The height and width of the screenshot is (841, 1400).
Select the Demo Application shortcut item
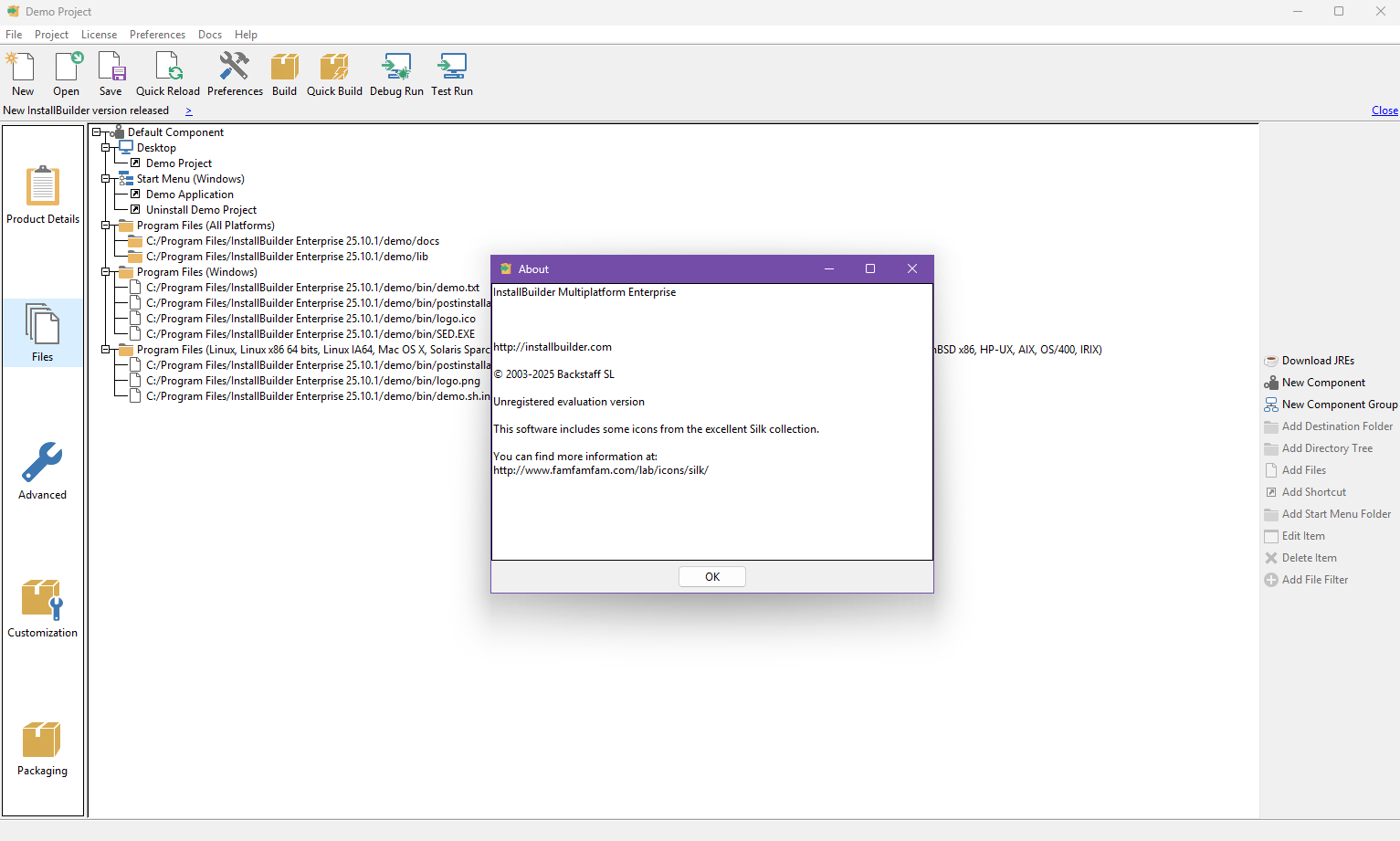coord(190,194)
